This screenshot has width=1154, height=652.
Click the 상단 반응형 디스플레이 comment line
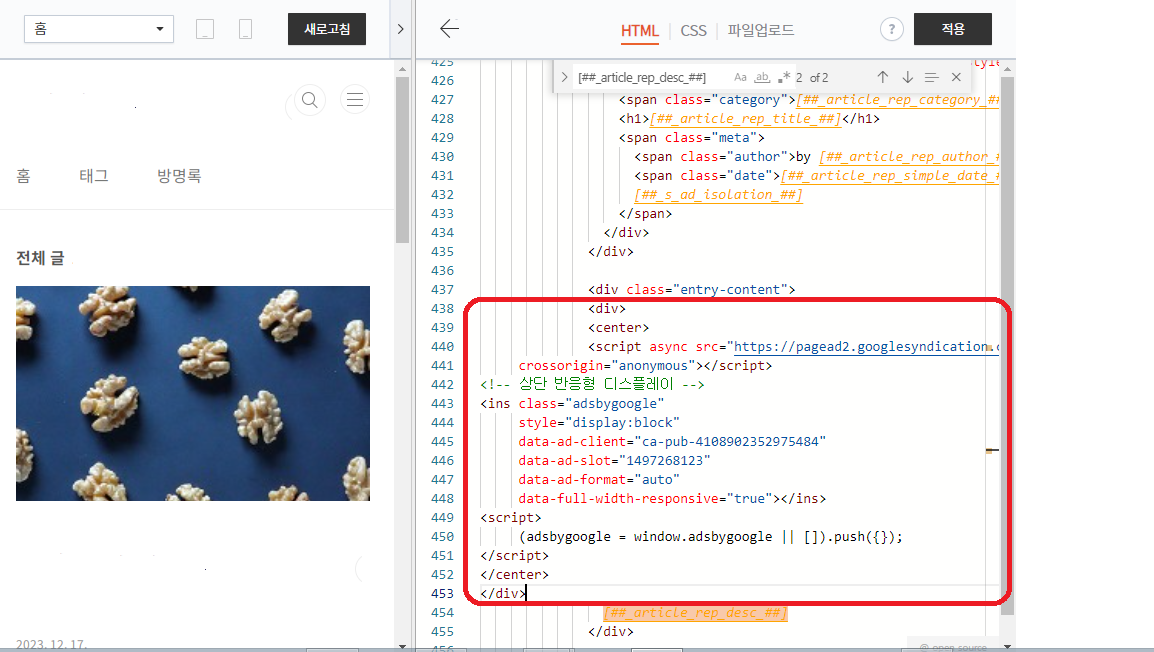click(592, 384)
